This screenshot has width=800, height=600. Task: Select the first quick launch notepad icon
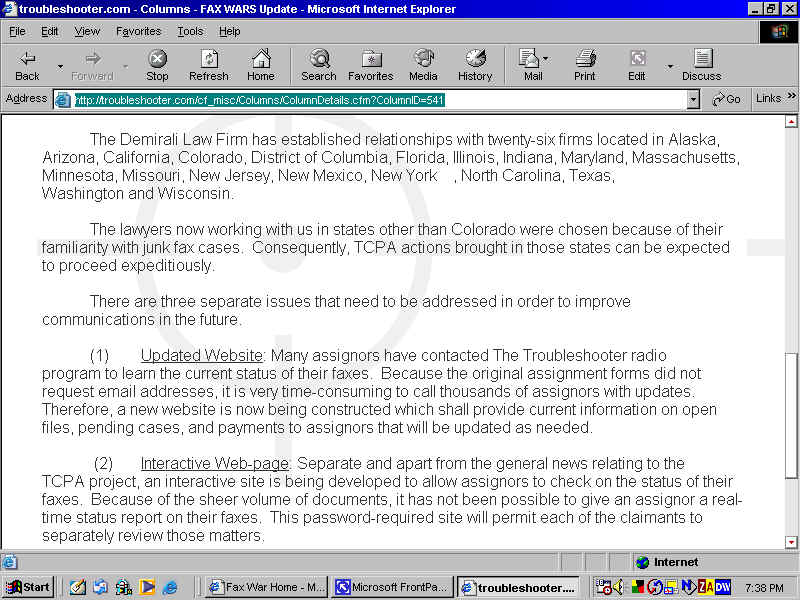point(78,587)
